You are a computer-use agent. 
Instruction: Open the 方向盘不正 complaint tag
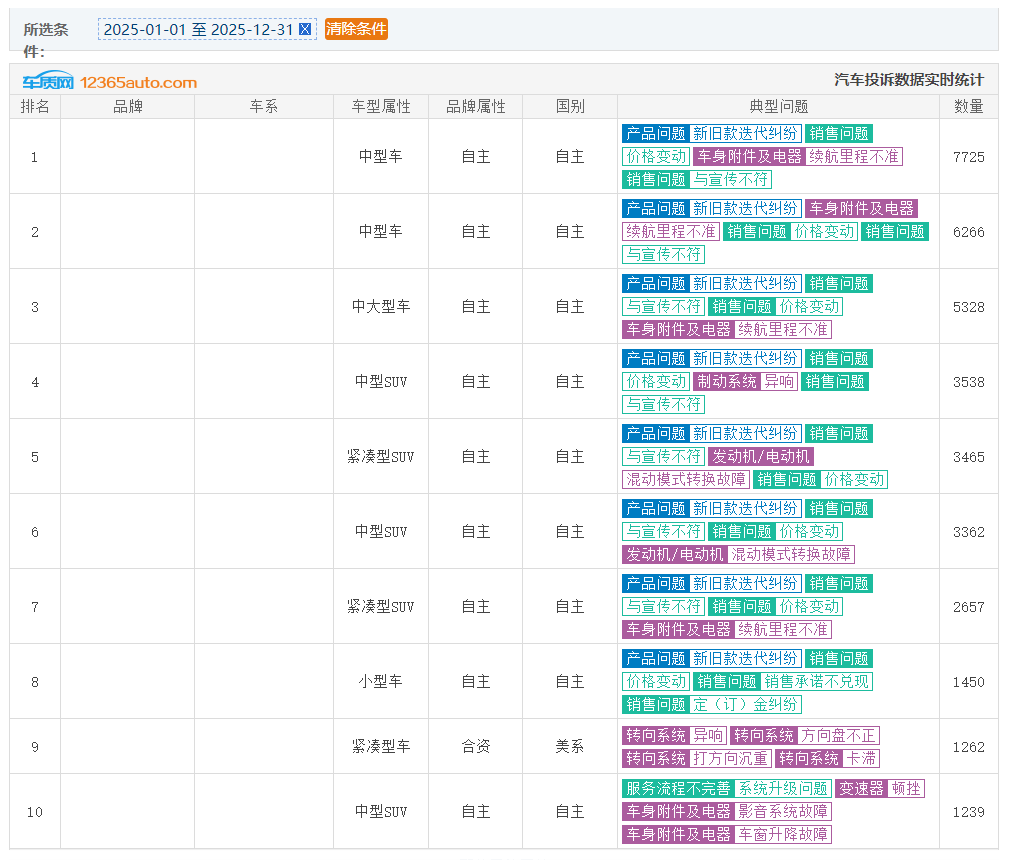point(839,735)
